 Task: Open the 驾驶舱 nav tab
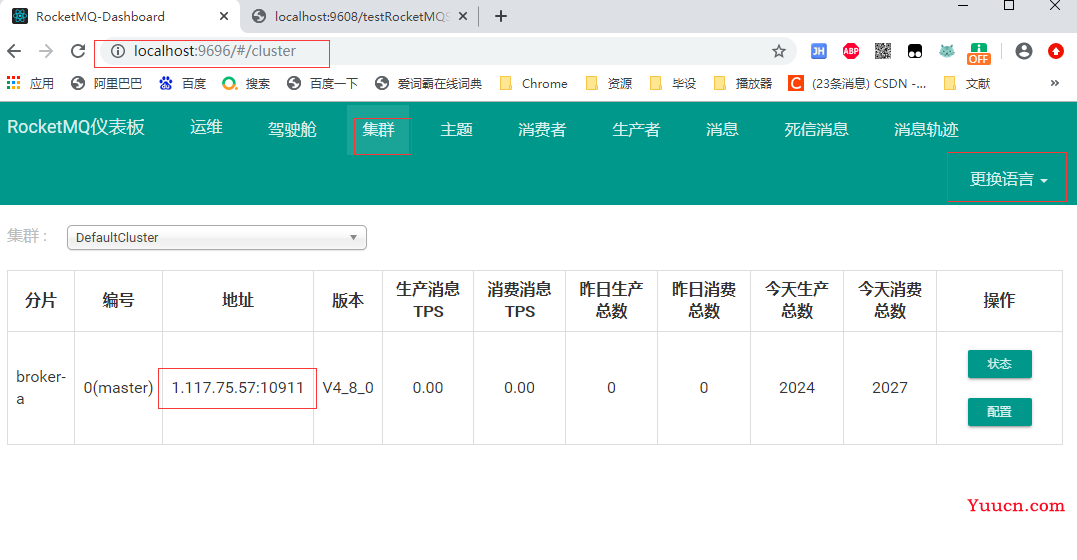(x=292, y=129)
